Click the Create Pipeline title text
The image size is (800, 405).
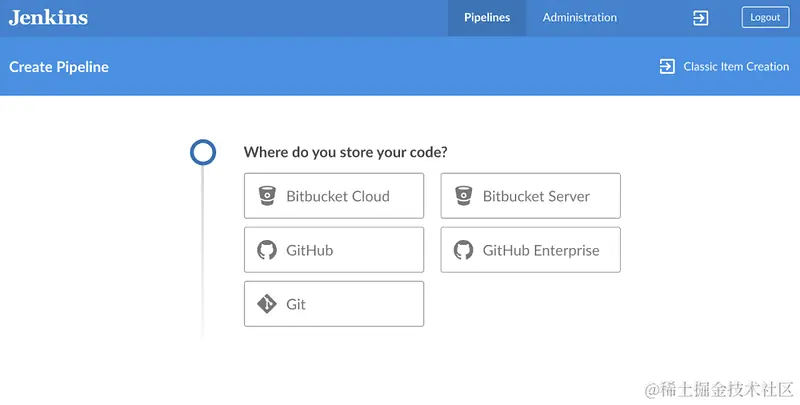coord(59,67)
